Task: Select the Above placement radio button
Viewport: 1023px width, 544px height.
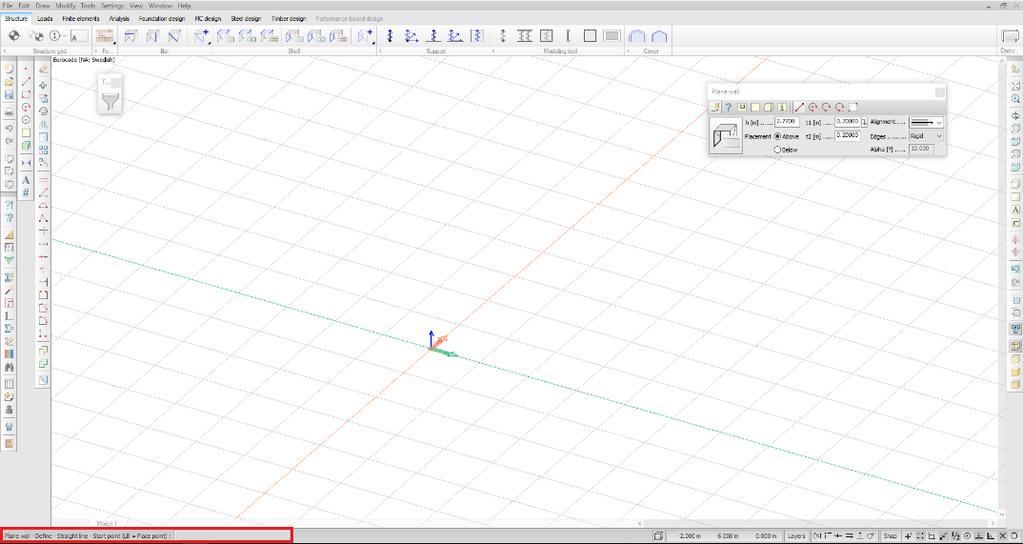Action: 778,136
